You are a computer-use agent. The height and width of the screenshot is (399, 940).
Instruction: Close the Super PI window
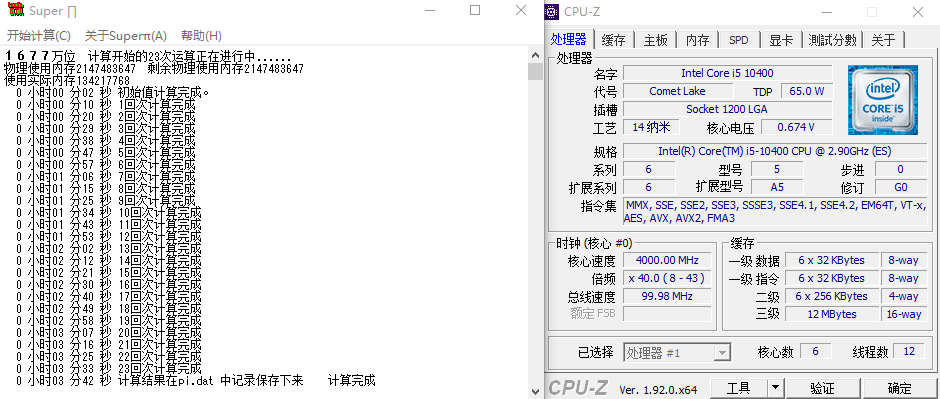[x=520, y=11]
